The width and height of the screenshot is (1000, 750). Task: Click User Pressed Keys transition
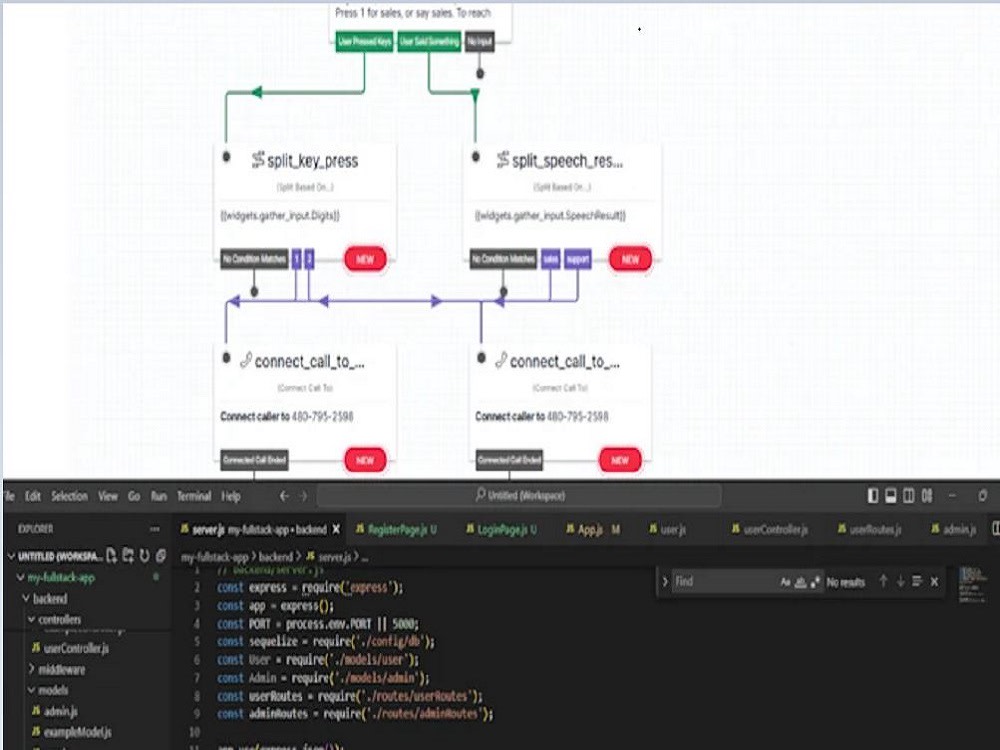(x=365, y=42)
